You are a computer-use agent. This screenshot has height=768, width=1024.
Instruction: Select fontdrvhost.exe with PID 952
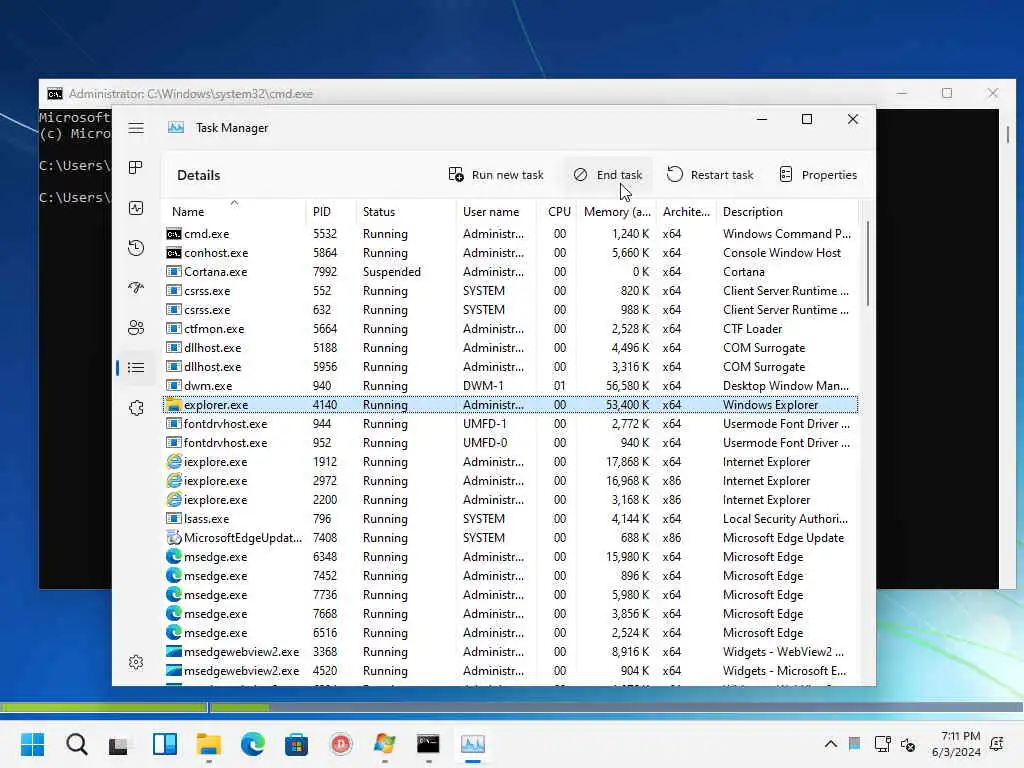tap(510, 443)
